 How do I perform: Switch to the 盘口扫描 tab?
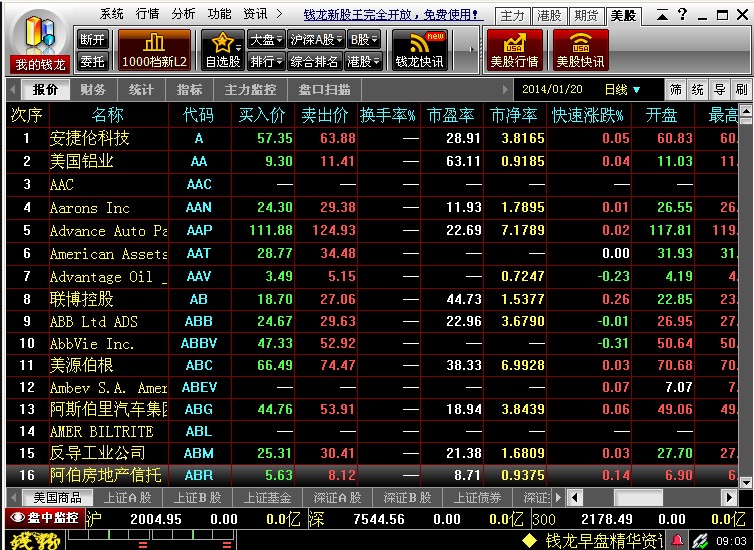(x=325, y=90)
